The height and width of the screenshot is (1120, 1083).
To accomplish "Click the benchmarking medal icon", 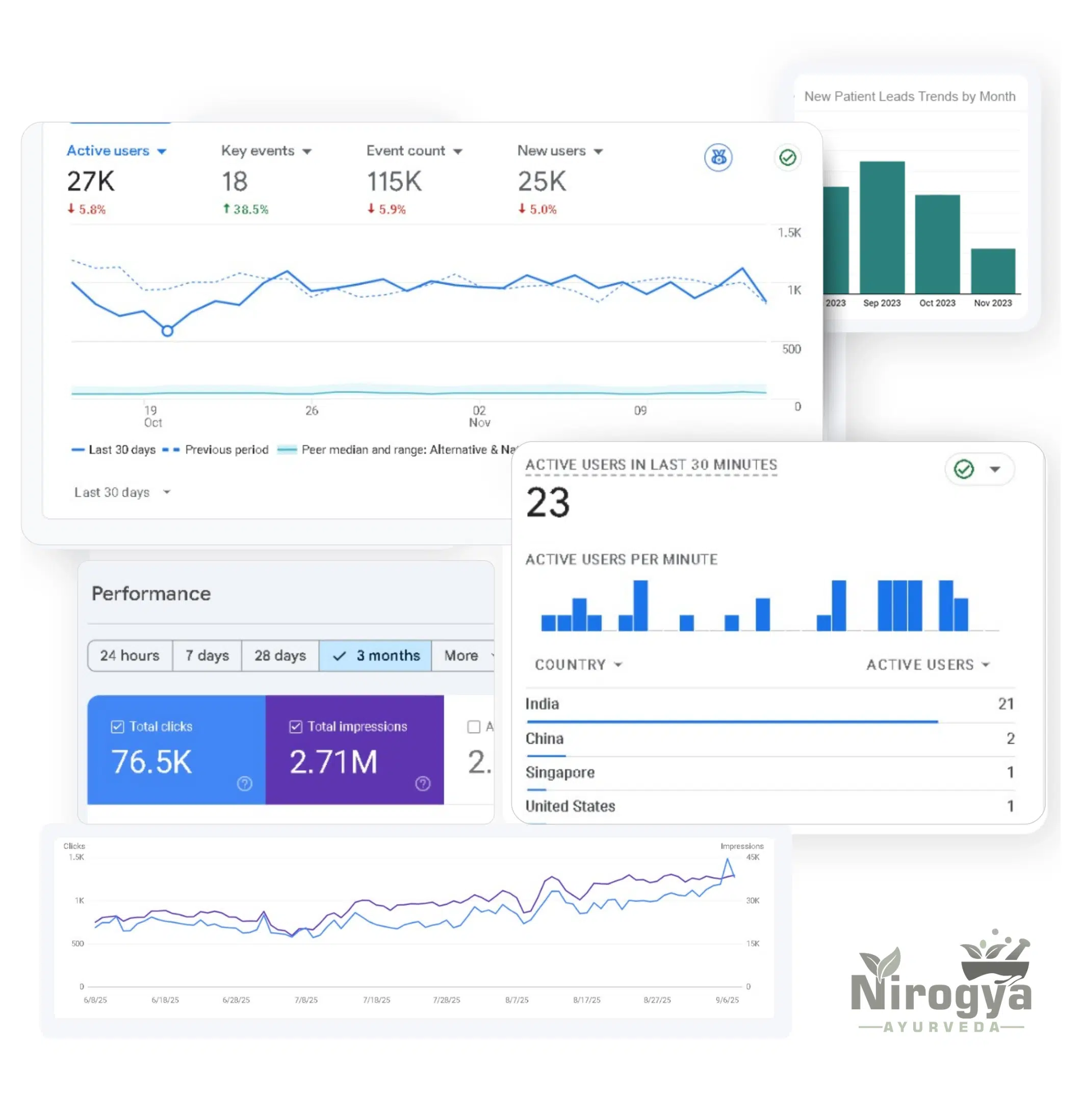I will (x=718, y=157).
